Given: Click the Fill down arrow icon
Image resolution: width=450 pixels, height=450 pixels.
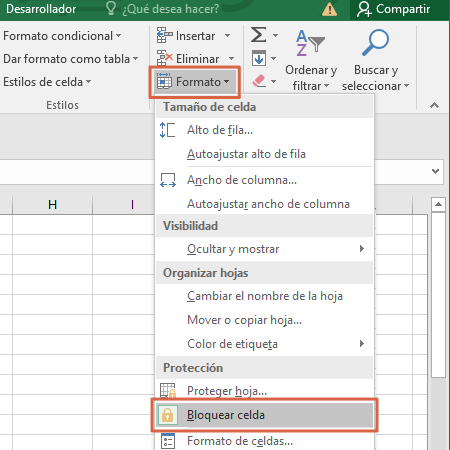Looking at the screenshot, I should click(259, 58).
